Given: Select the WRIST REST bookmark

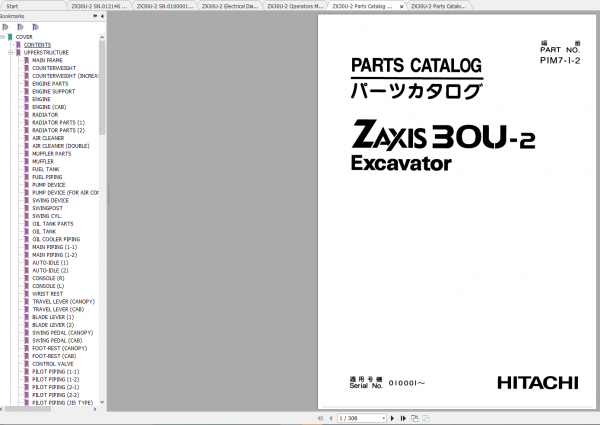Looking at the screenshot, I should click(x=47, y=294).
